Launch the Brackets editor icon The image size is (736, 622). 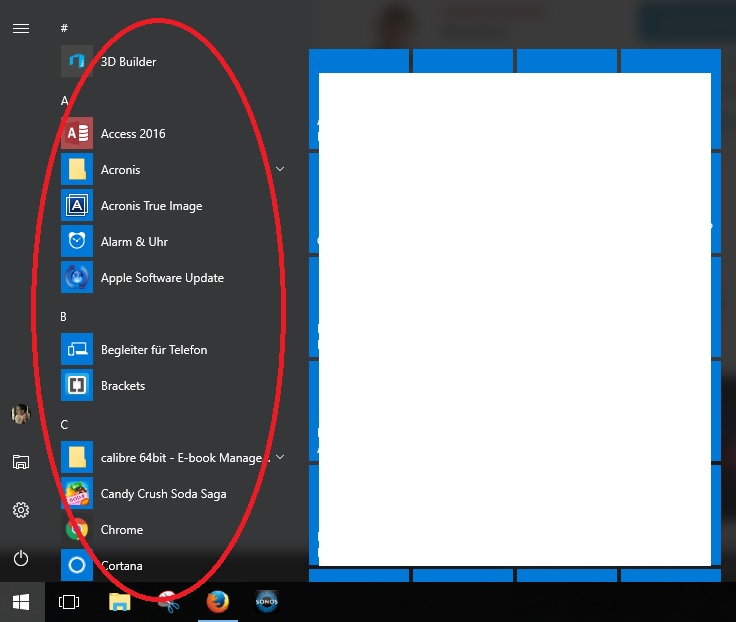point(77,385)
